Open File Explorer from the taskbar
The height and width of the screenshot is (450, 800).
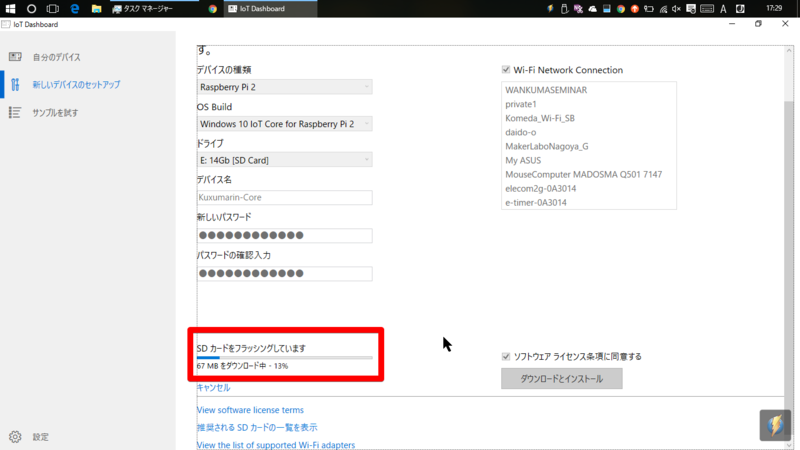[96, 8]
